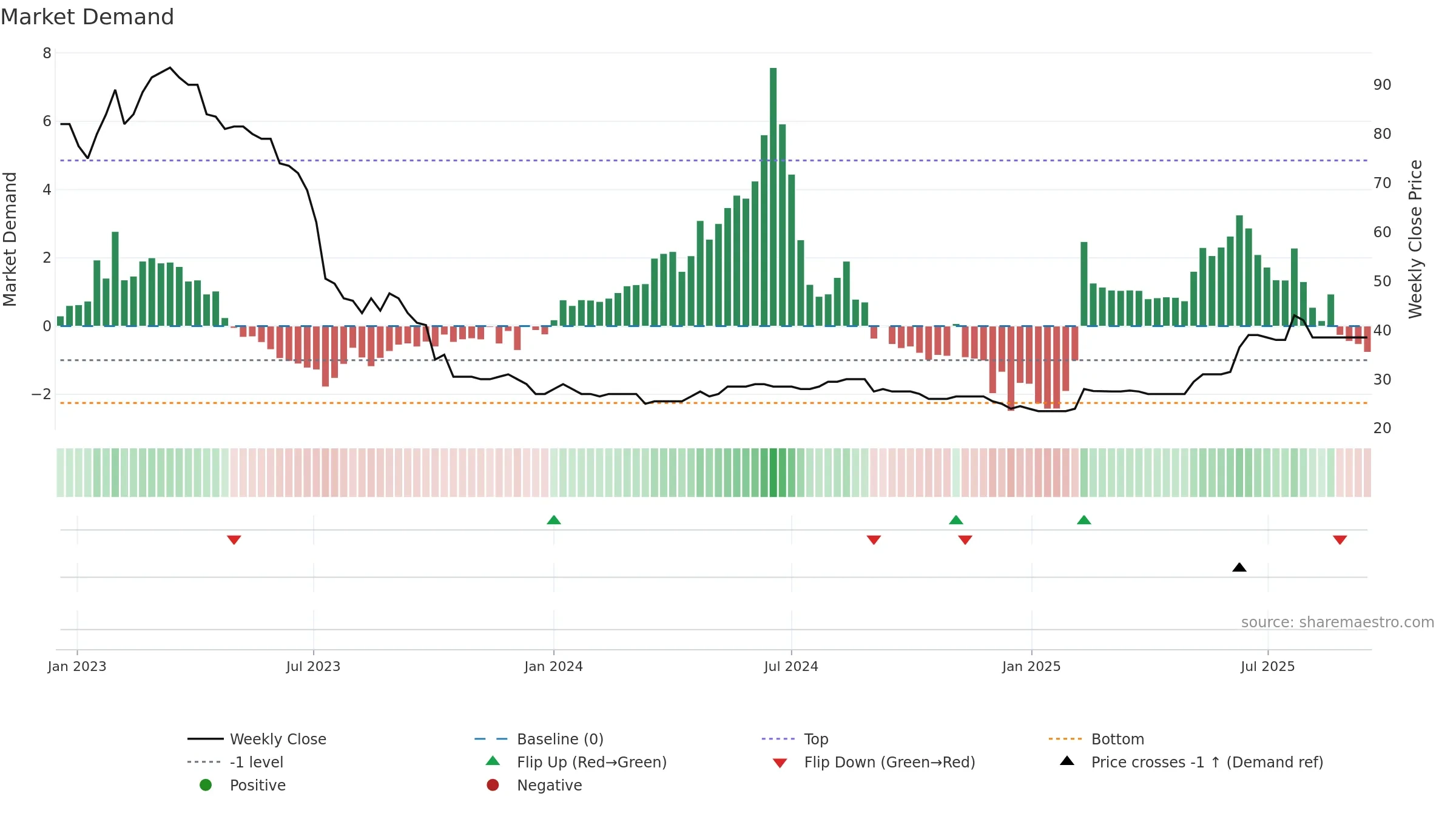Click the Price crosses -1 legend entry
The height and width of the screenshot is (819, 1456).
[x=1191, y=762]
